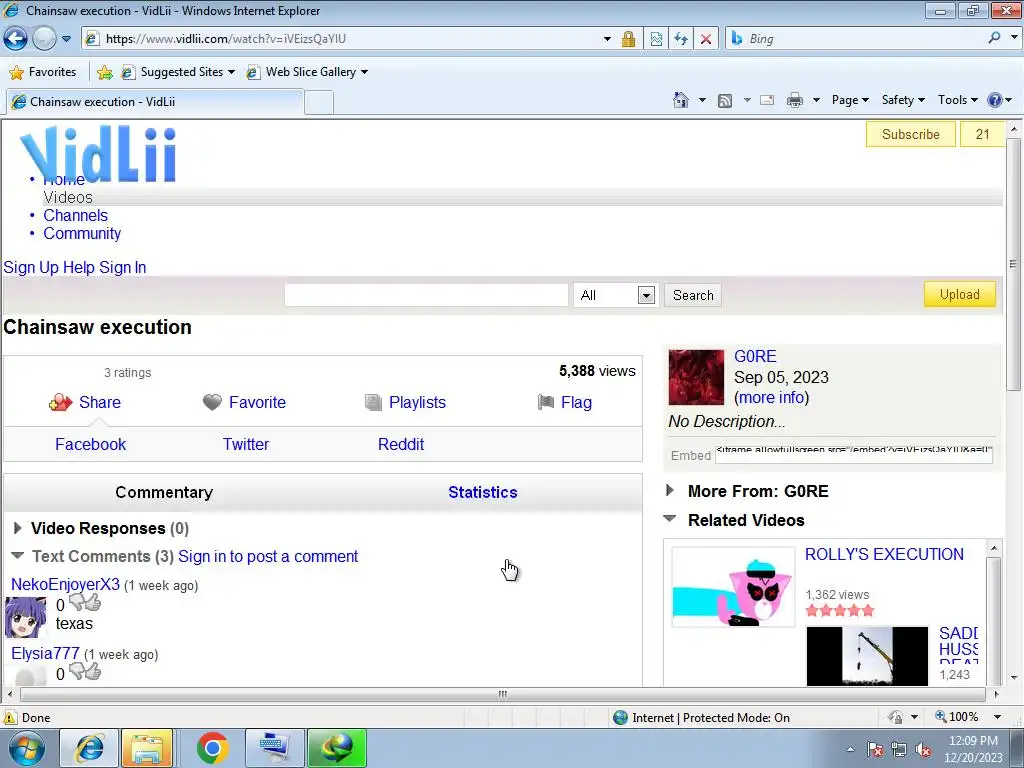Click the Sign In link

point(122,267)
